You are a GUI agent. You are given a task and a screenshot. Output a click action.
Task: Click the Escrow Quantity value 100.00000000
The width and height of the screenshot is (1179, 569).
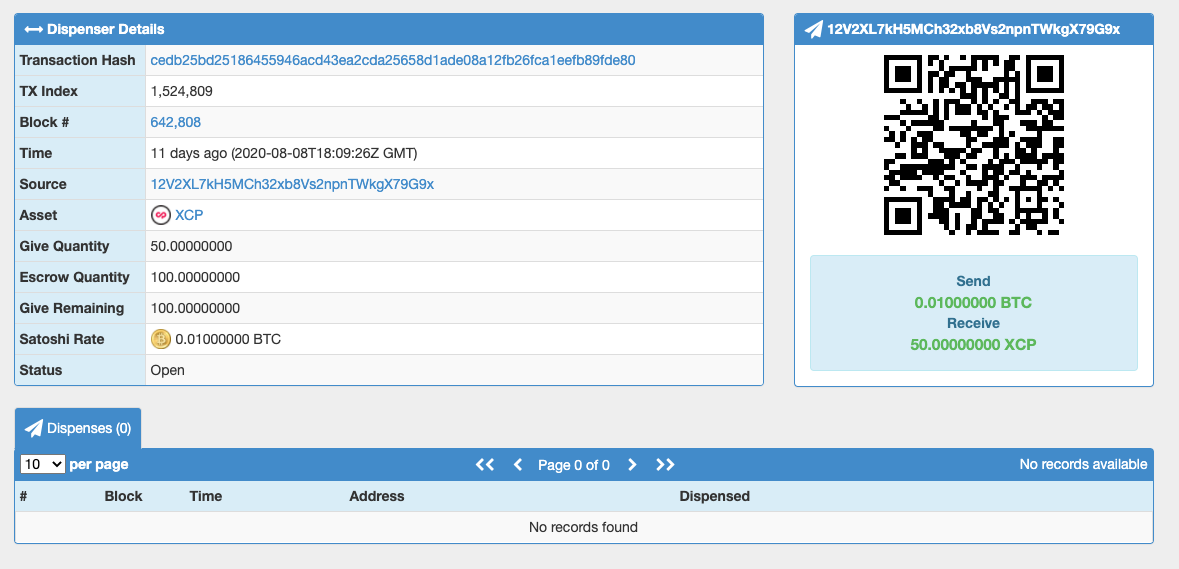pos(195,277)
